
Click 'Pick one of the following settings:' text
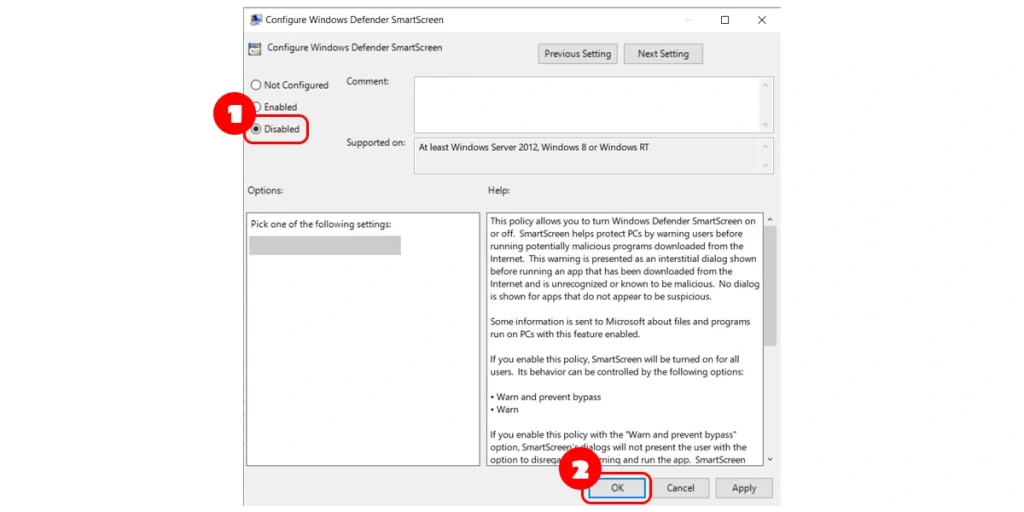(x=321, y=224)
